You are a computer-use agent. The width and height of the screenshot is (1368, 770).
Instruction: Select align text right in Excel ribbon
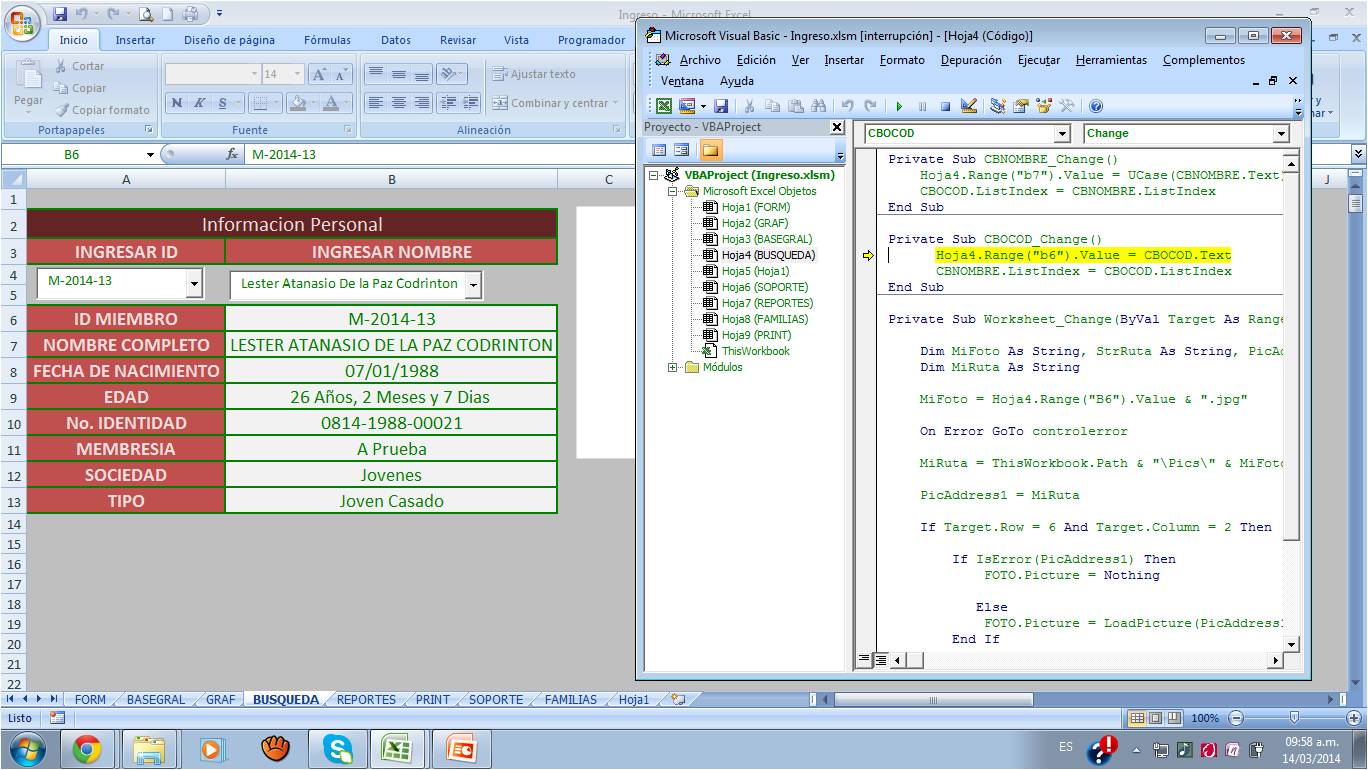pos(421,103)
